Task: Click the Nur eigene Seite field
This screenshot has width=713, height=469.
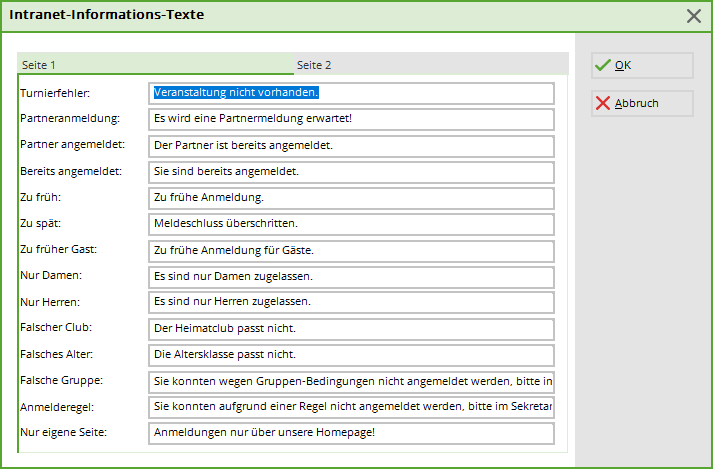Action: [350, 433]
